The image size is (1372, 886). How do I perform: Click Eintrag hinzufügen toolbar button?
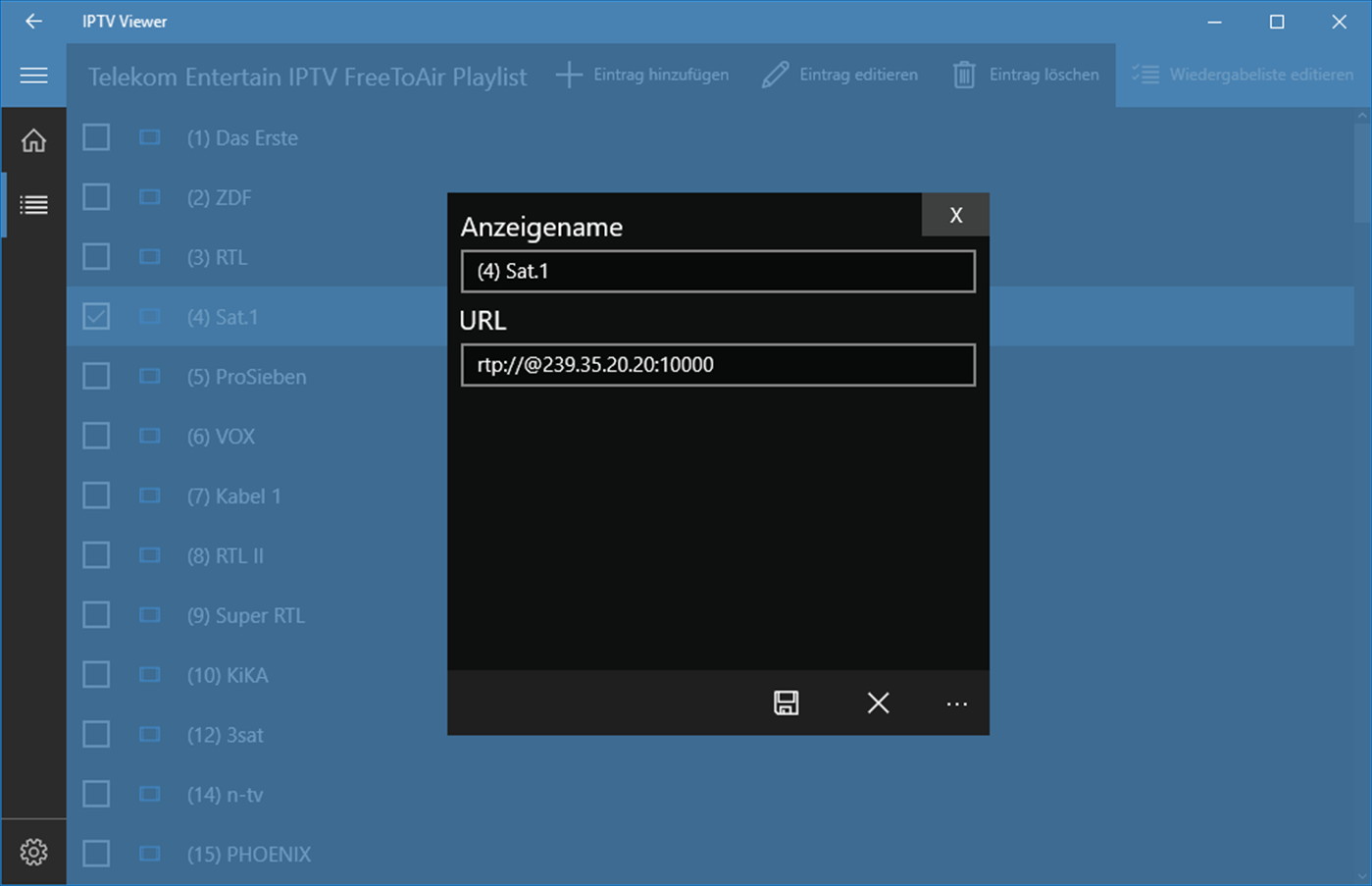pyautogui.click(x=642, y=75)
